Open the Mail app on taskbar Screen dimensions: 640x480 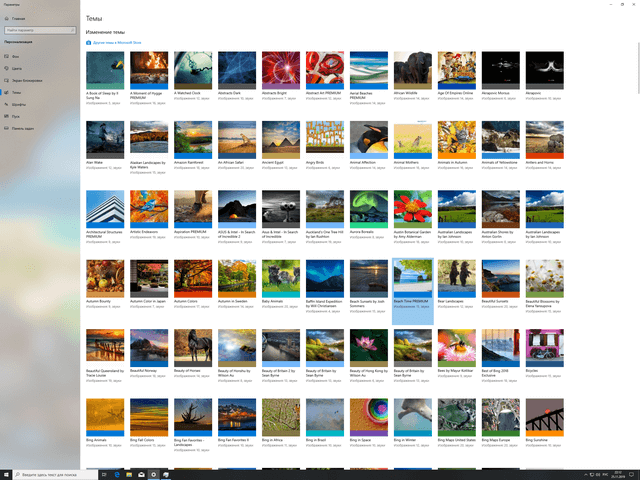pyautogui.click(x=141, y=475)
